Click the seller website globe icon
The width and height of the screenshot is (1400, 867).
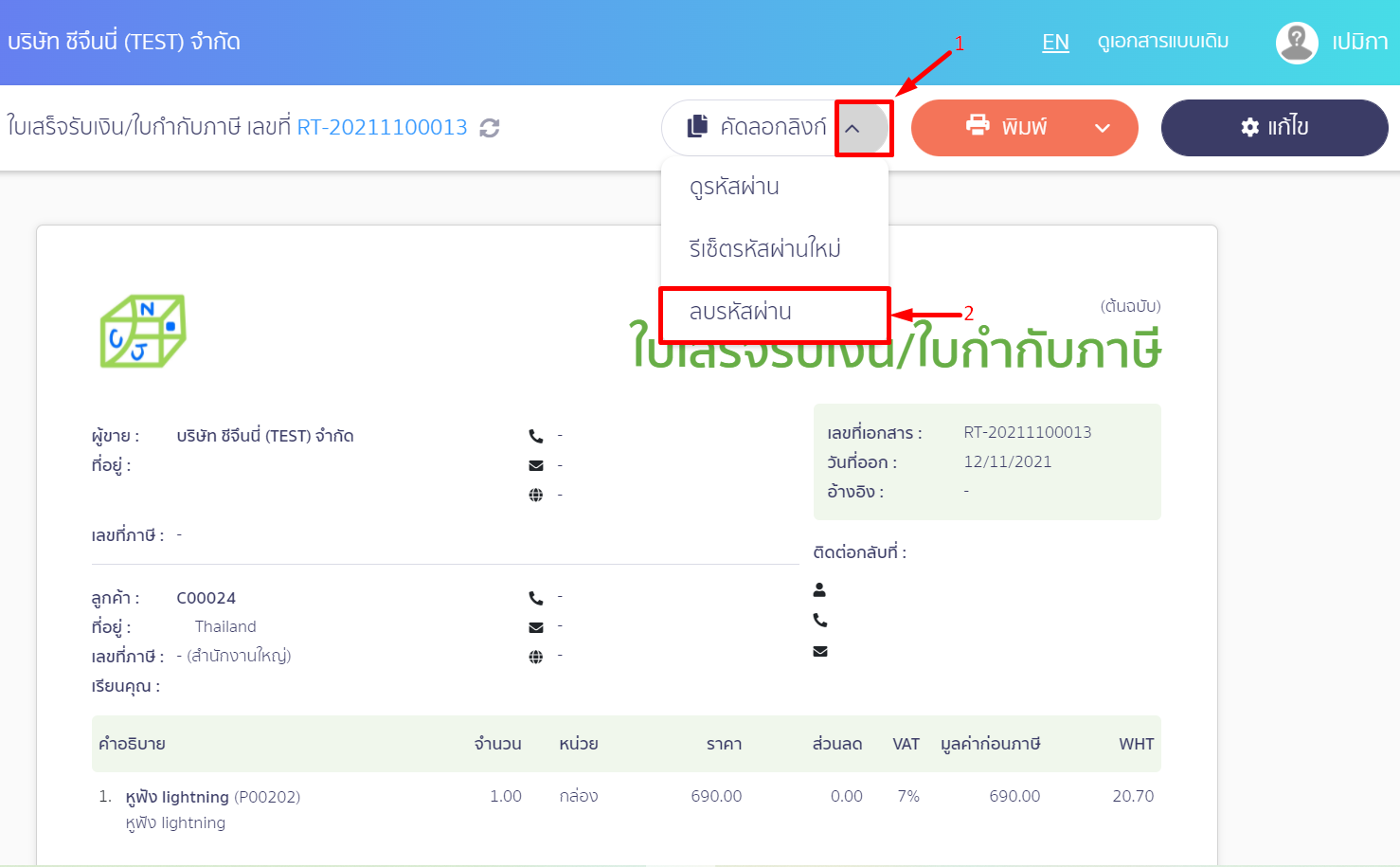coord(536,495)
